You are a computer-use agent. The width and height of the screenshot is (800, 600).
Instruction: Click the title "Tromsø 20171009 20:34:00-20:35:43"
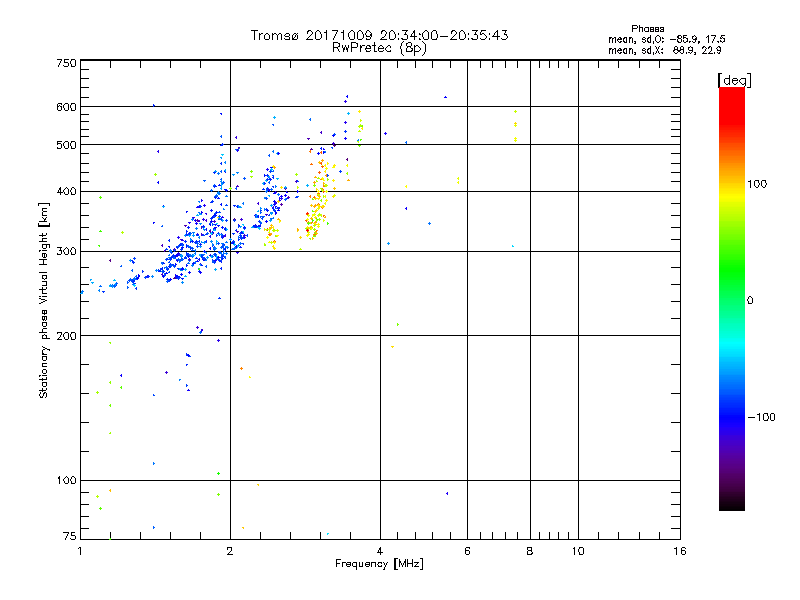click(379, 35)
